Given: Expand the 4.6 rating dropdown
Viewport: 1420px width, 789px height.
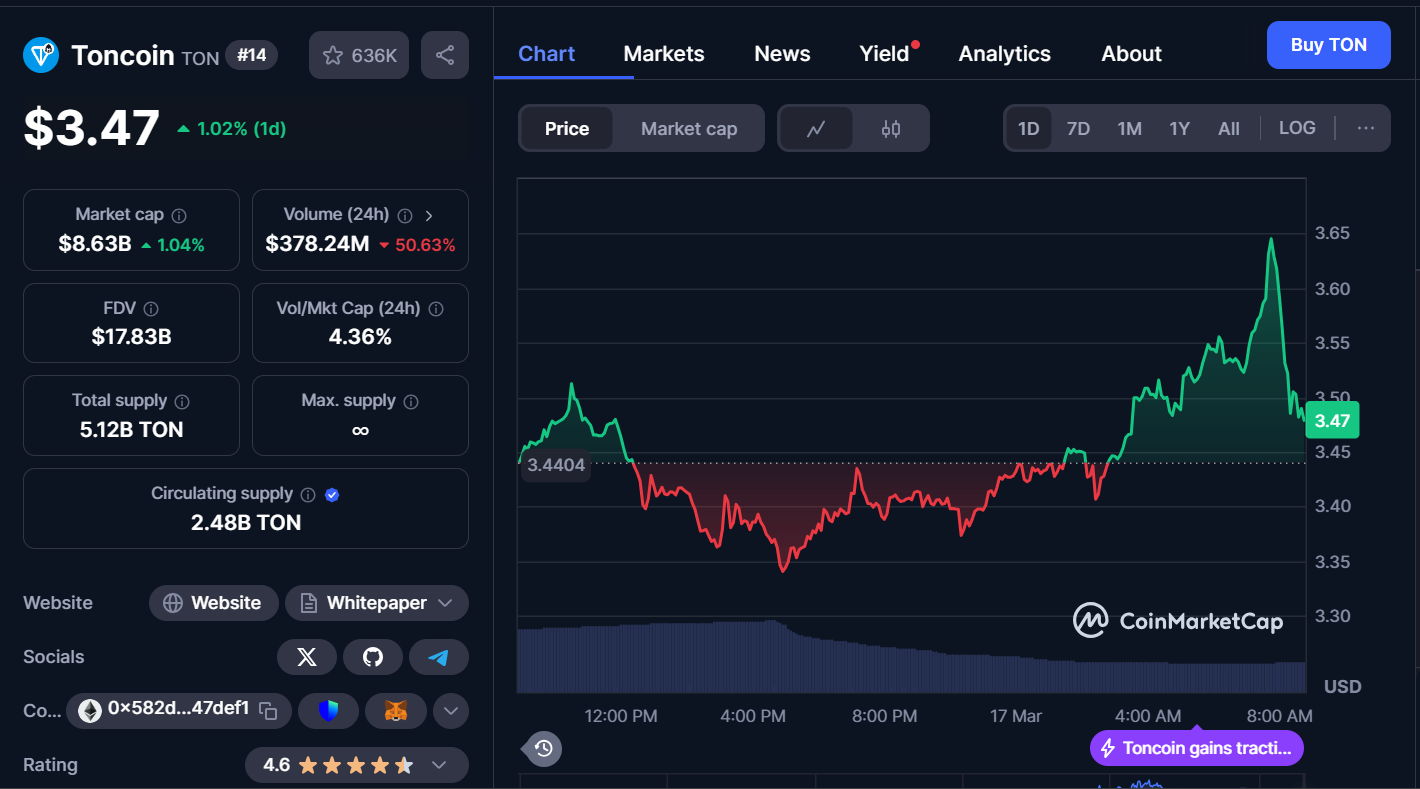Looking at the screenshot, I should 357,765.
